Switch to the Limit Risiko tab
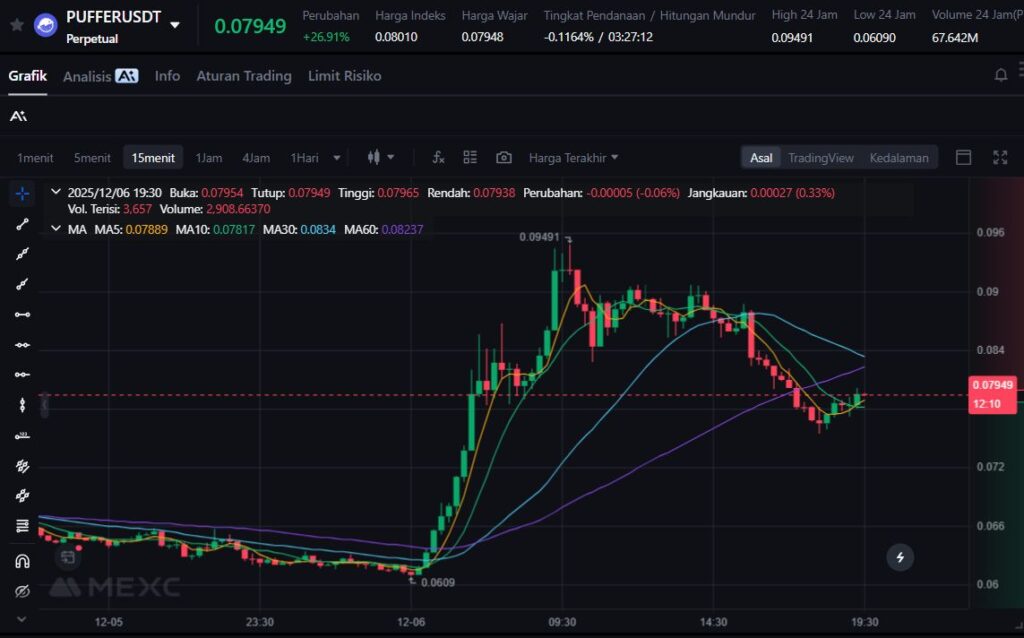1024x638 pixels. tap(344, 76)
